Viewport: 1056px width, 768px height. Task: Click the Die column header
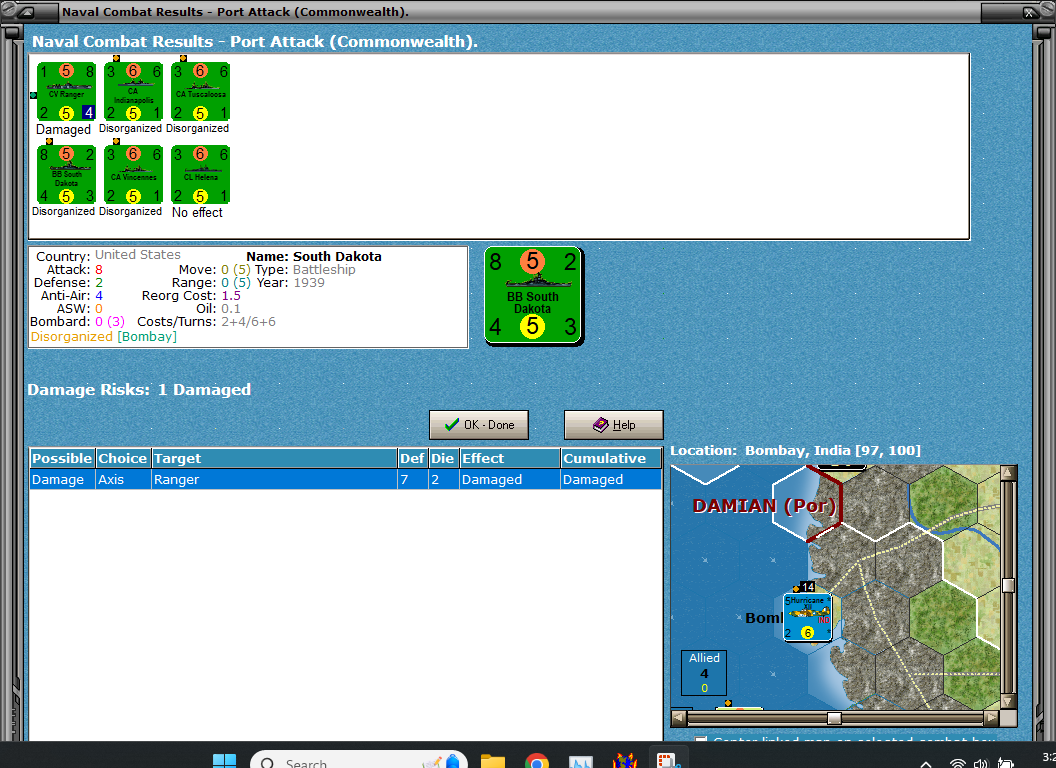click(442, 458)
